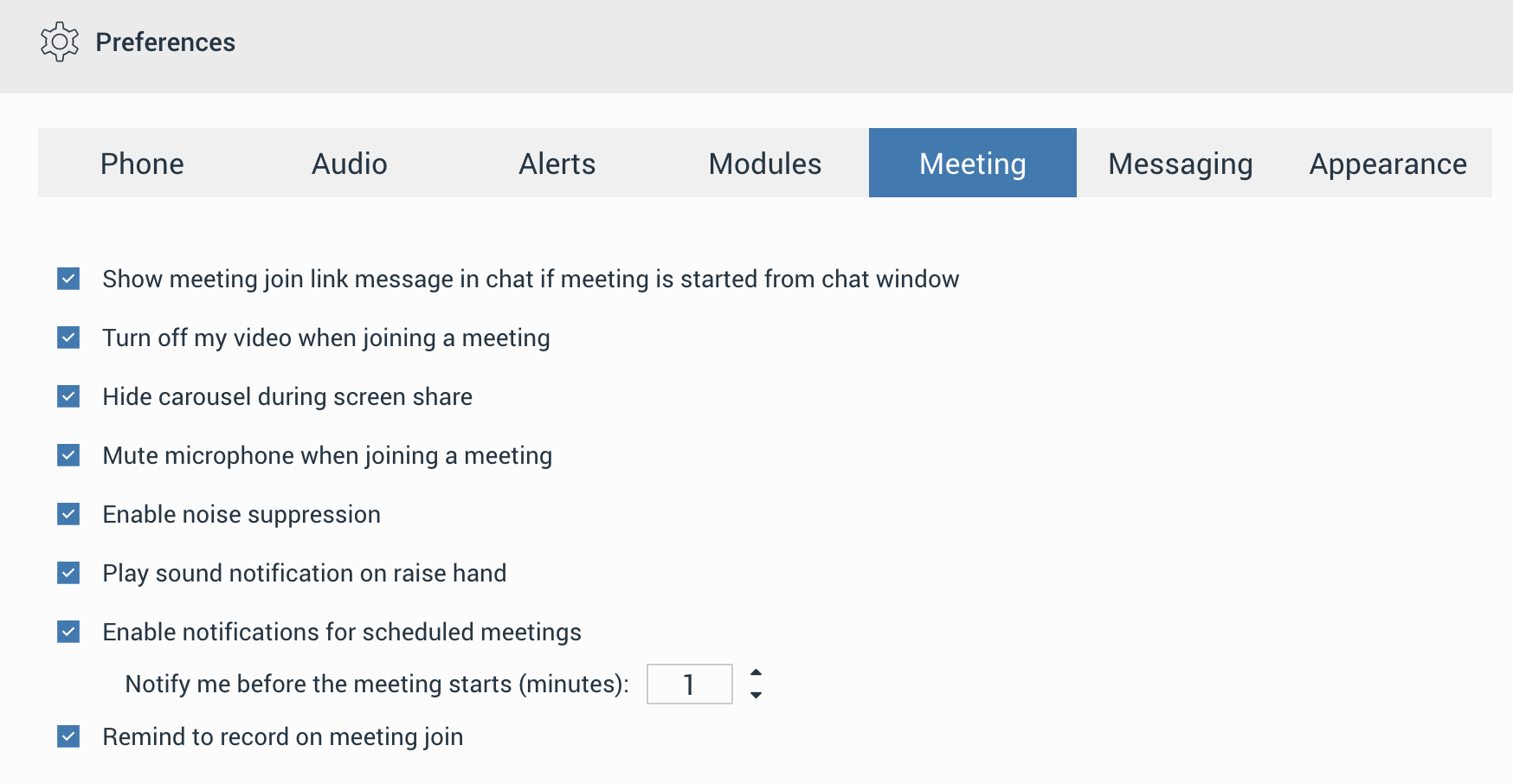Toggle the Enable noise suppression checkbox
Screen dimensions: 1513x784
[68, 514]
